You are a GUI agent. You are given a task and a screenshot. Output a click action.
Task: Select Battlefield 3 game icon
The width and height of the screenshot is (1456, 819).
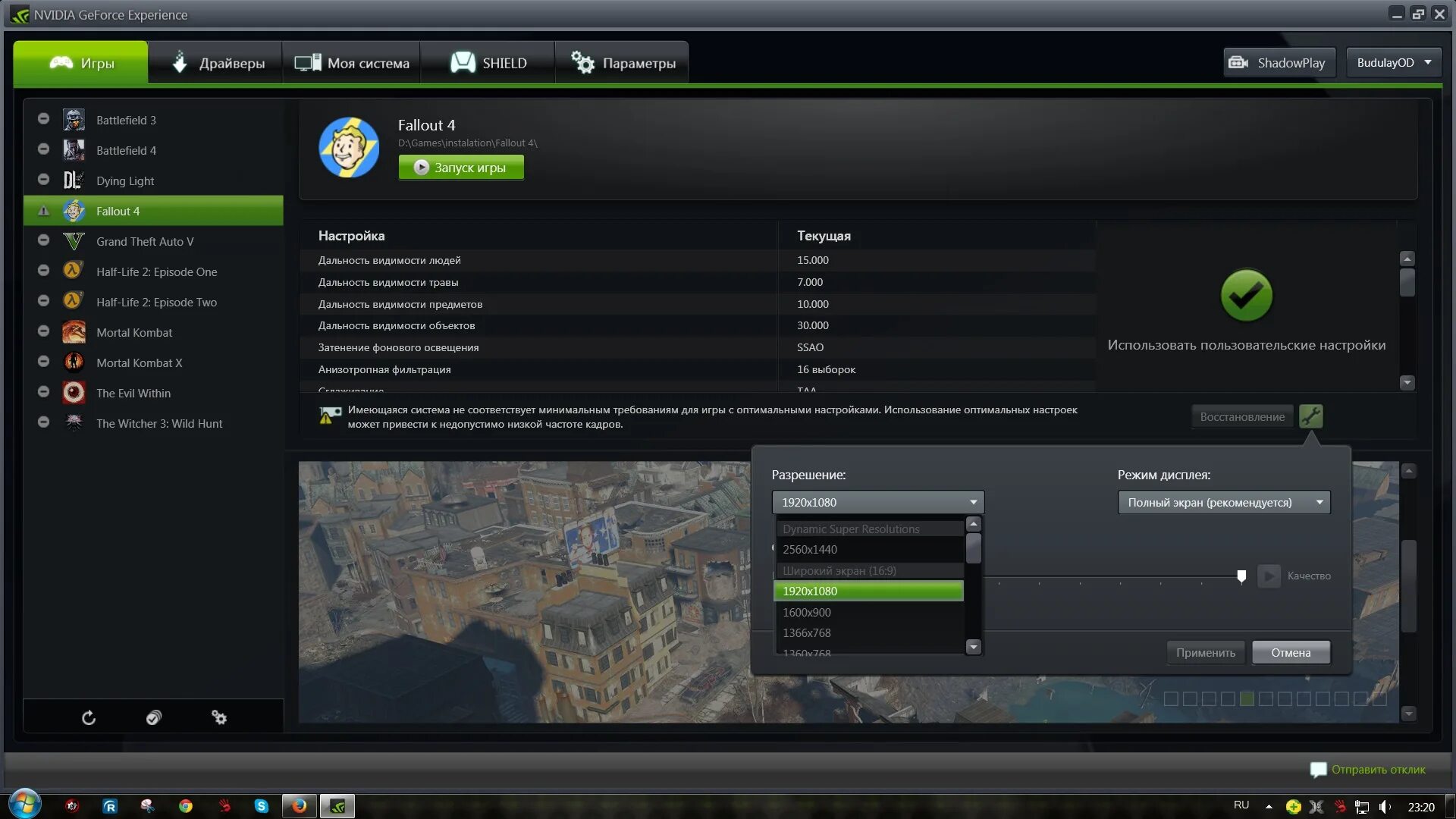(x=74, y=120)
